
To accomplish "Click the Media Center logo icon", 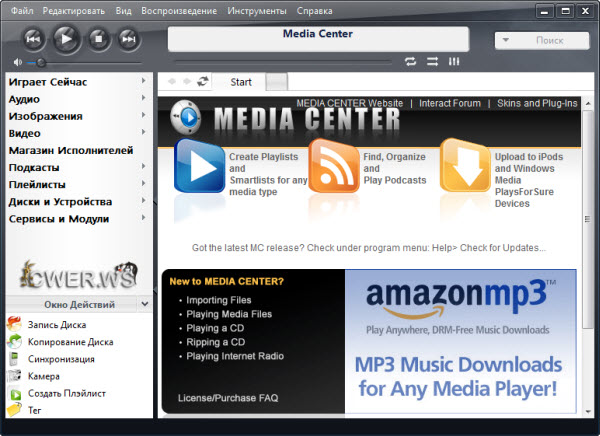I will [x=186, y=117].
